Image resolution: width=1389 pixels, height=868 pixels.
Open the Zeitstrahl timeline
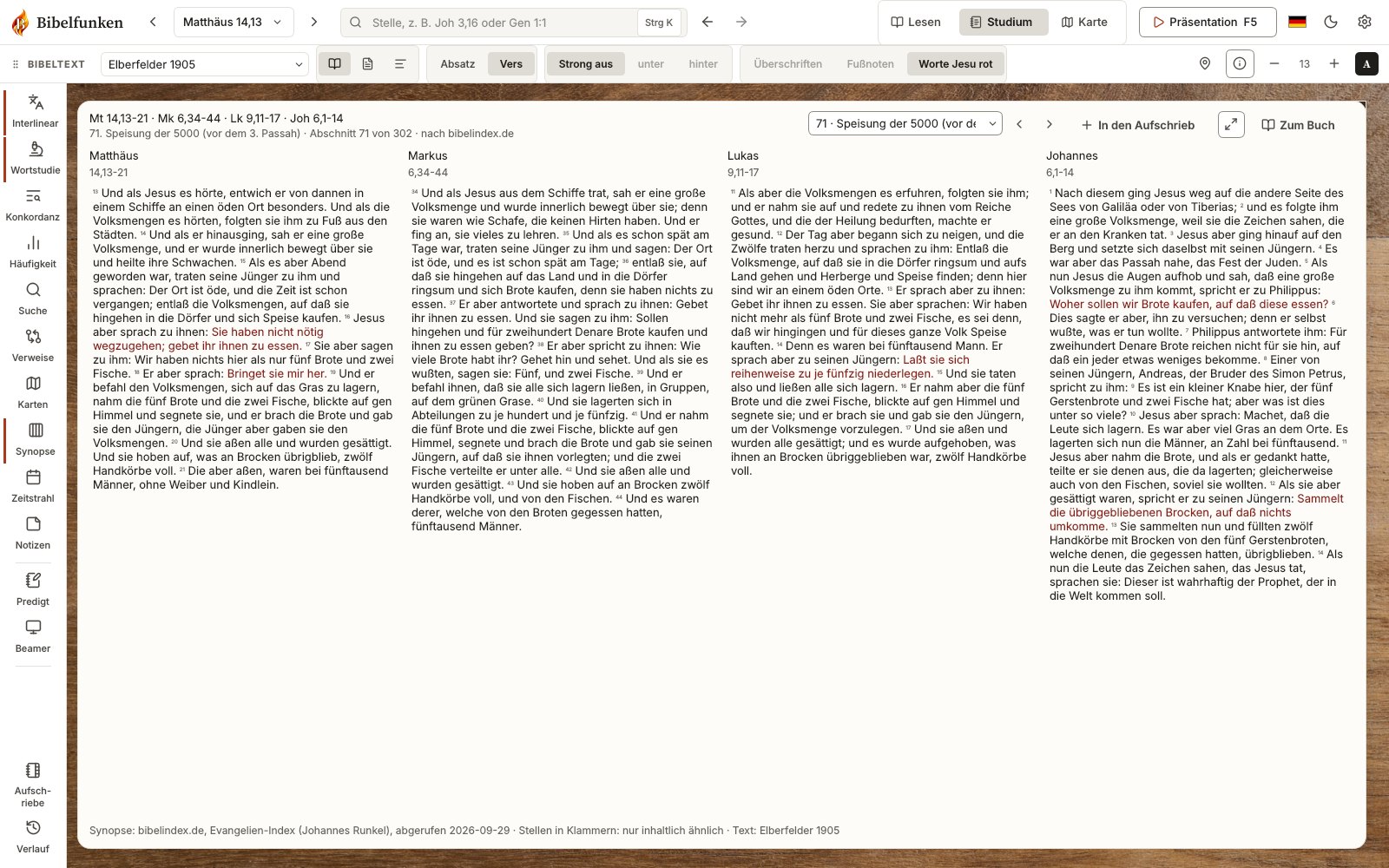(x=33, y=486)
